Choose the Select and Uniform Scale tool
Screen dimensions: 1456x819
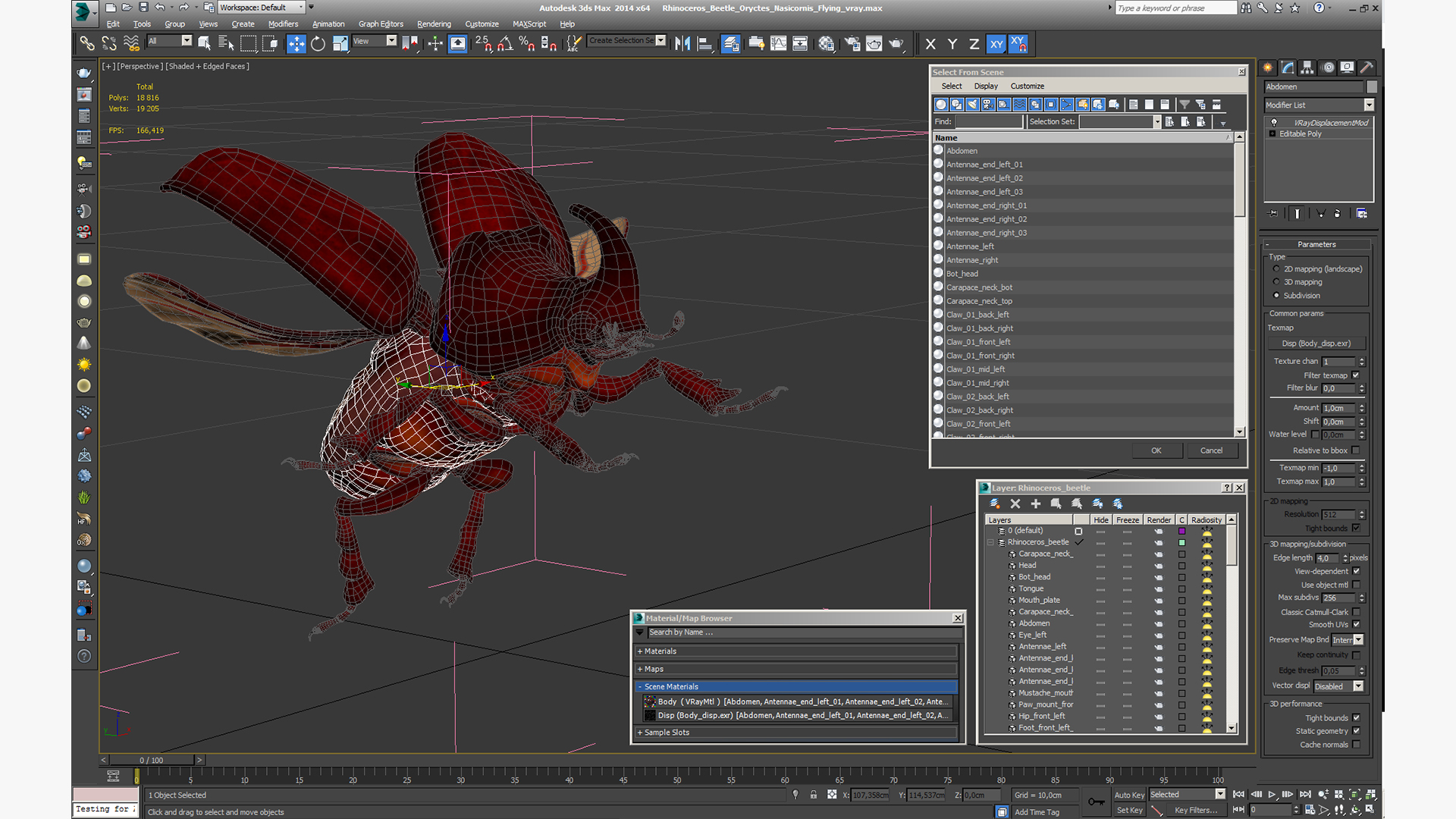point(340,44)
